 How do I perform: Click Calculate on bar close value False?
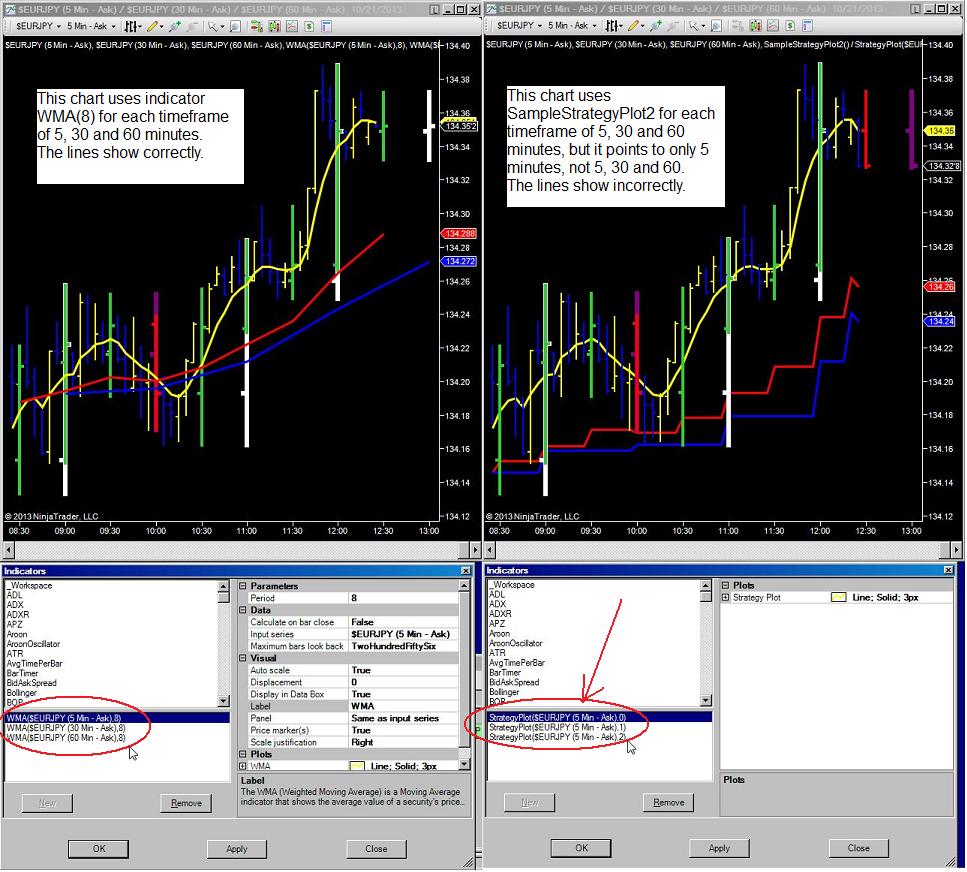(x=403, y=622)
